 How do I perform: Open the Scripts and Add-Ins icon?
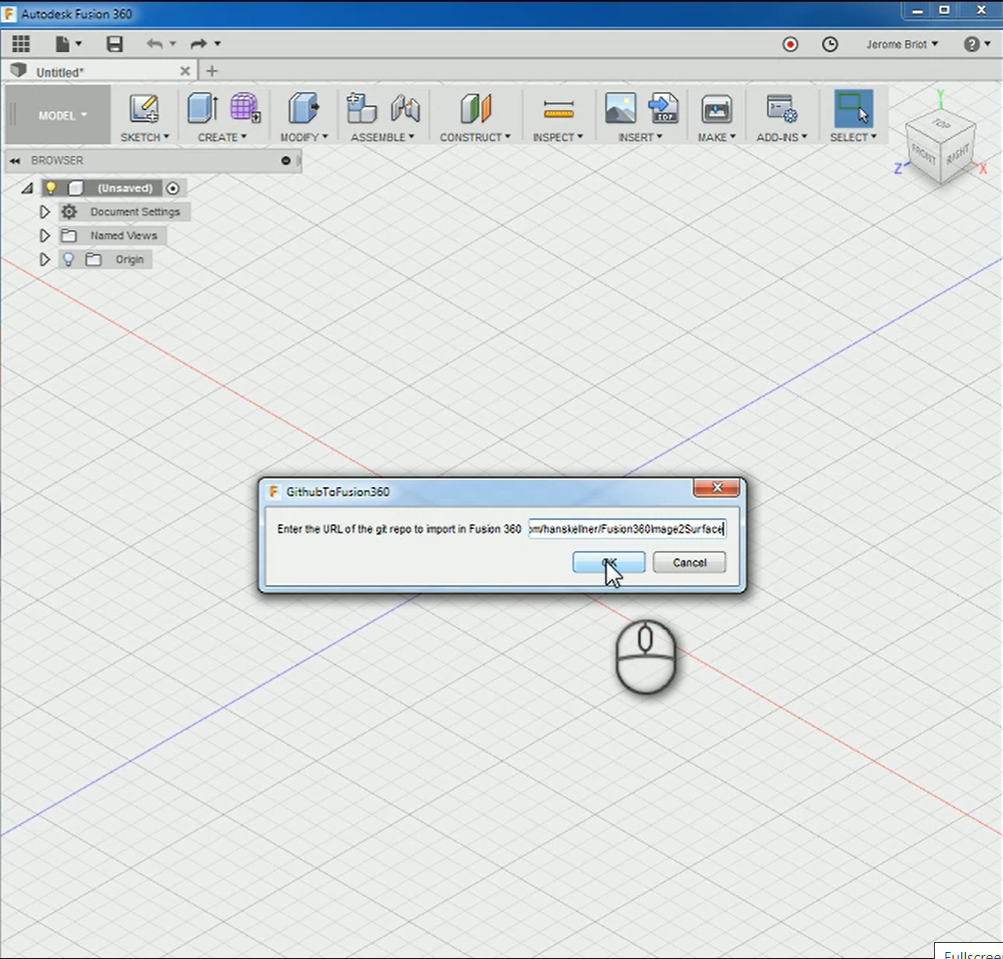pos(780,109)
